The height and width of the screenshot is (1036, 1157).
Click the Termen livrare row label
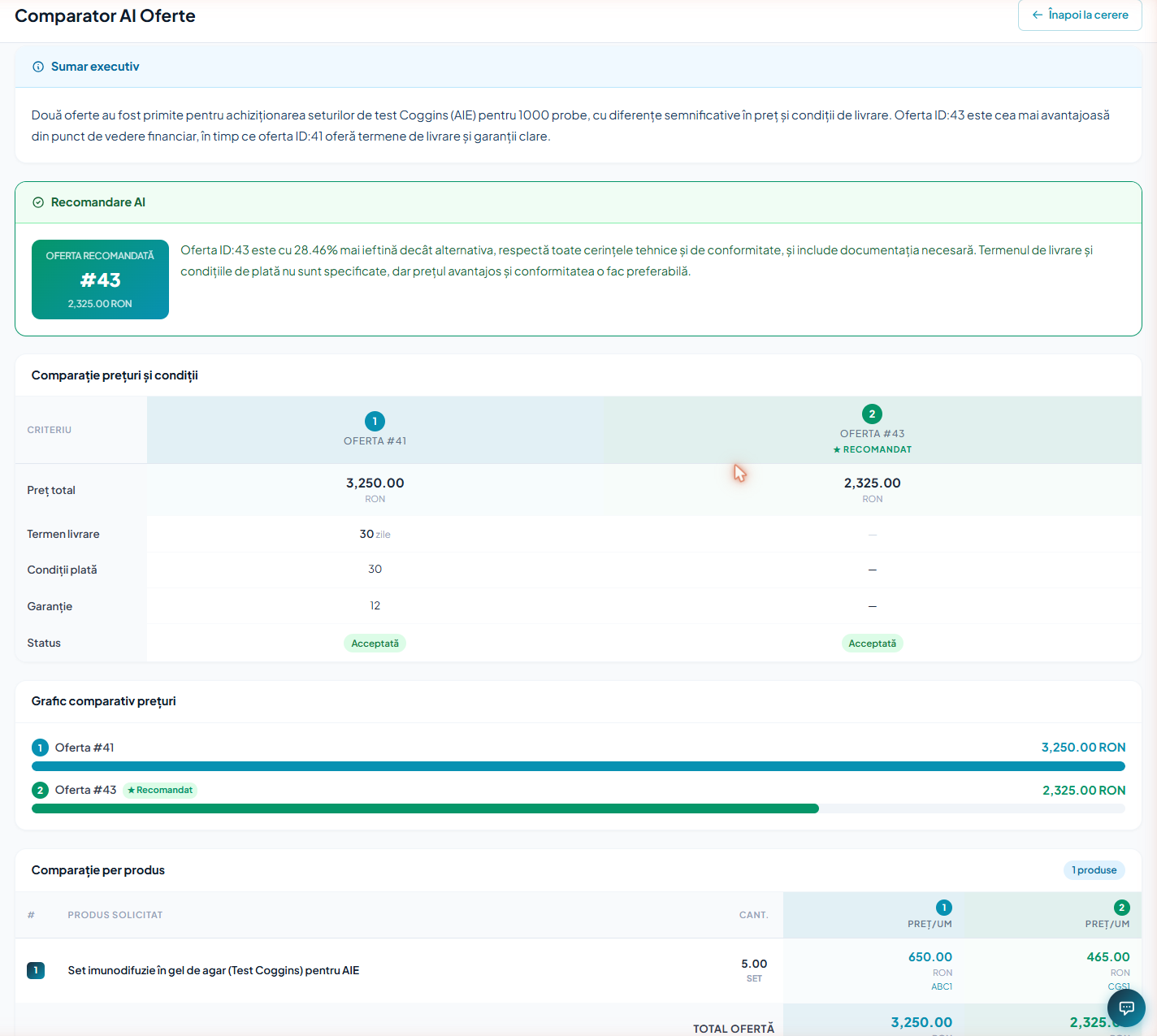click(x=63, y=534)
